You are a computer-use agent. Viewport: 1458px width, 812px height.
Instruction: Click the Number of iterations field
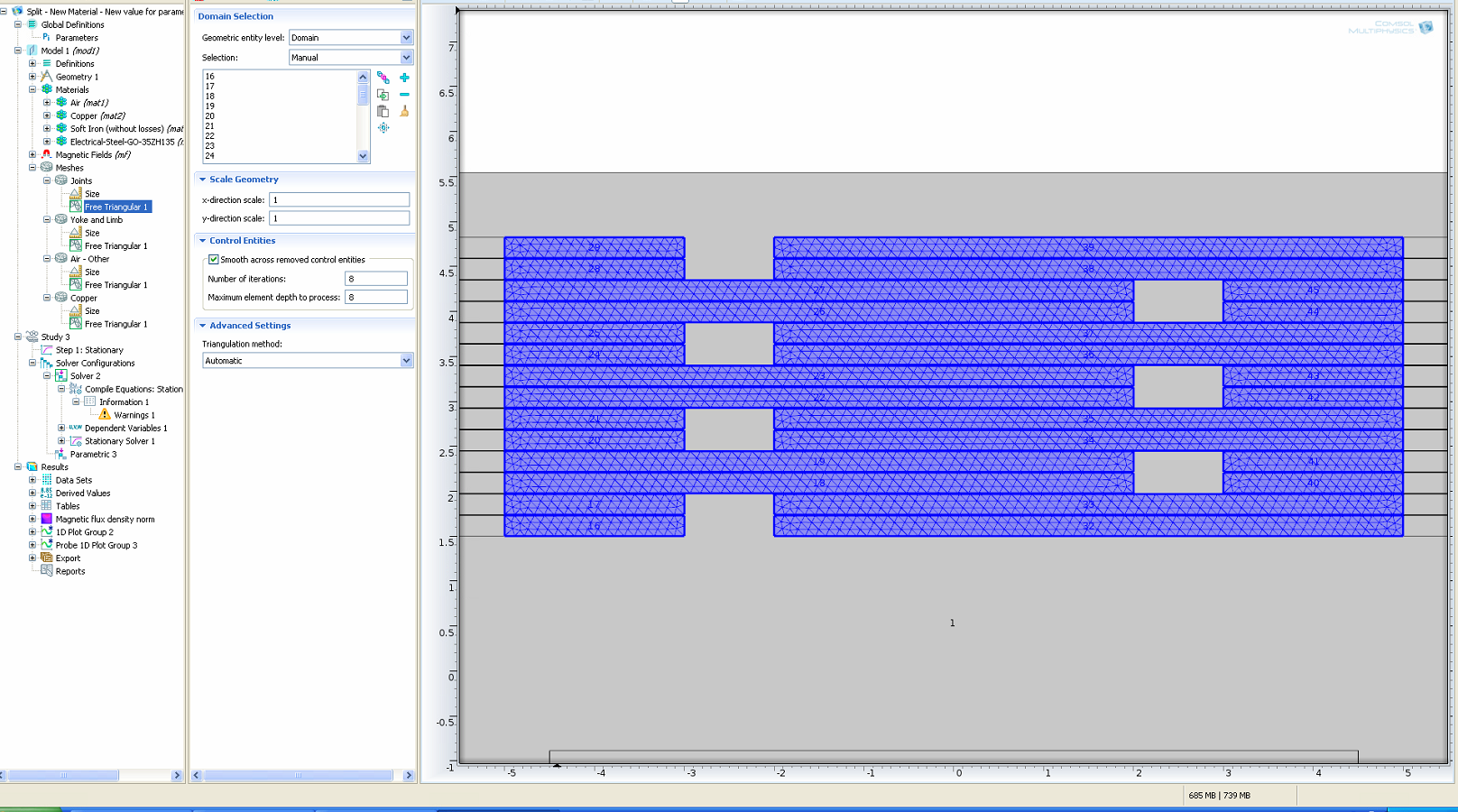(376, 279)
